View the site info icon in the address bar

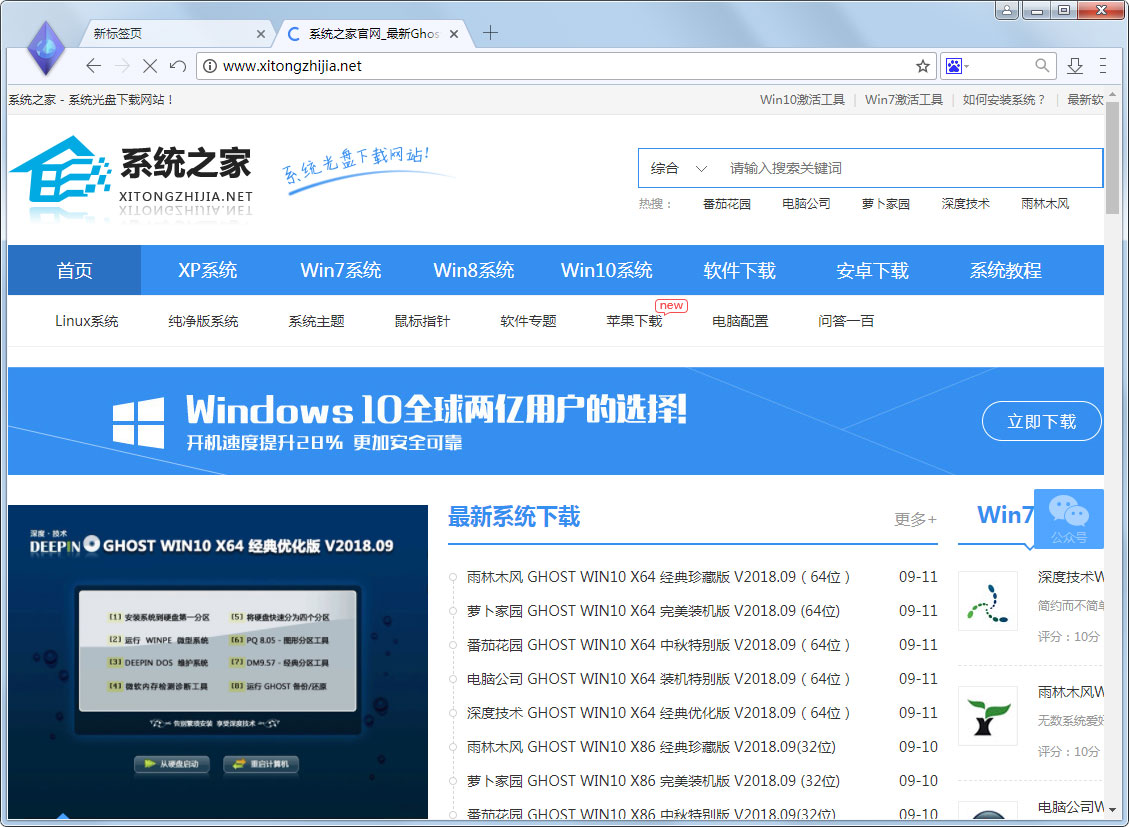click(210, 66)
